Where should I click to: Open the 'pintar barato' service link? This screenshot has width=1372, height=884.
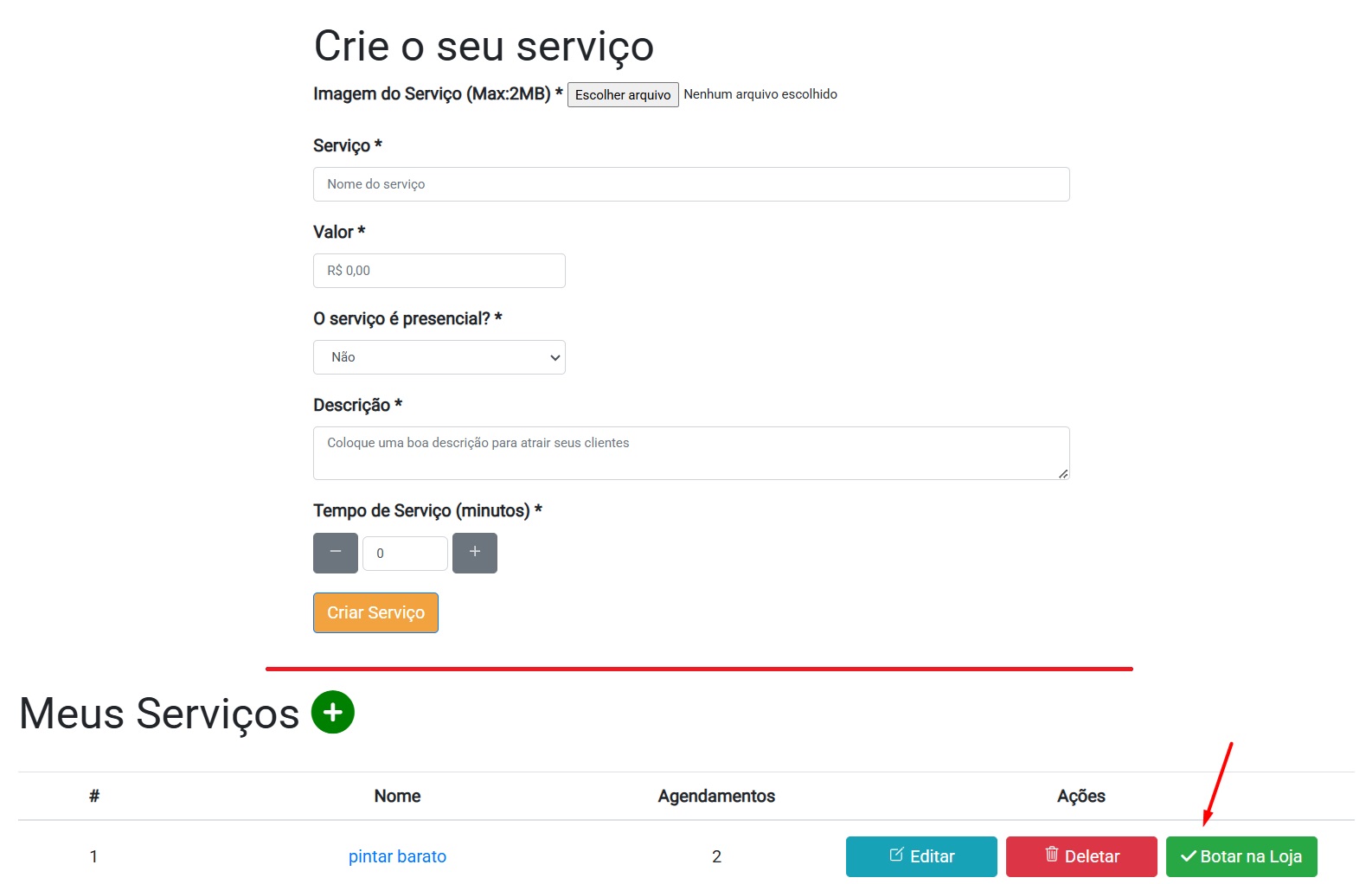397,856
